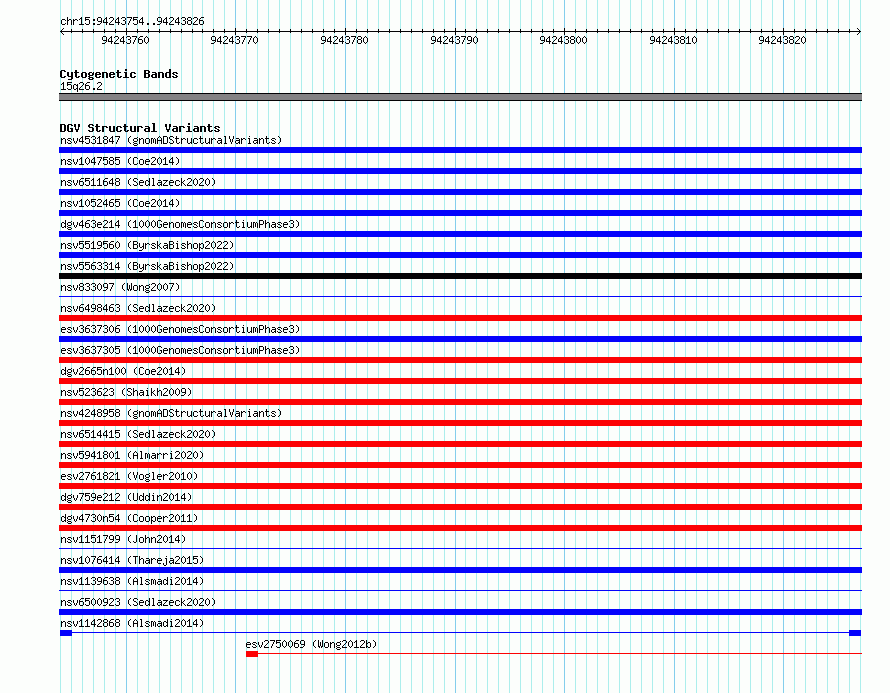Viewport: 890px width, 693px height.
Task: Click the red bar of dgv4730n54
Action: point(460,528)
